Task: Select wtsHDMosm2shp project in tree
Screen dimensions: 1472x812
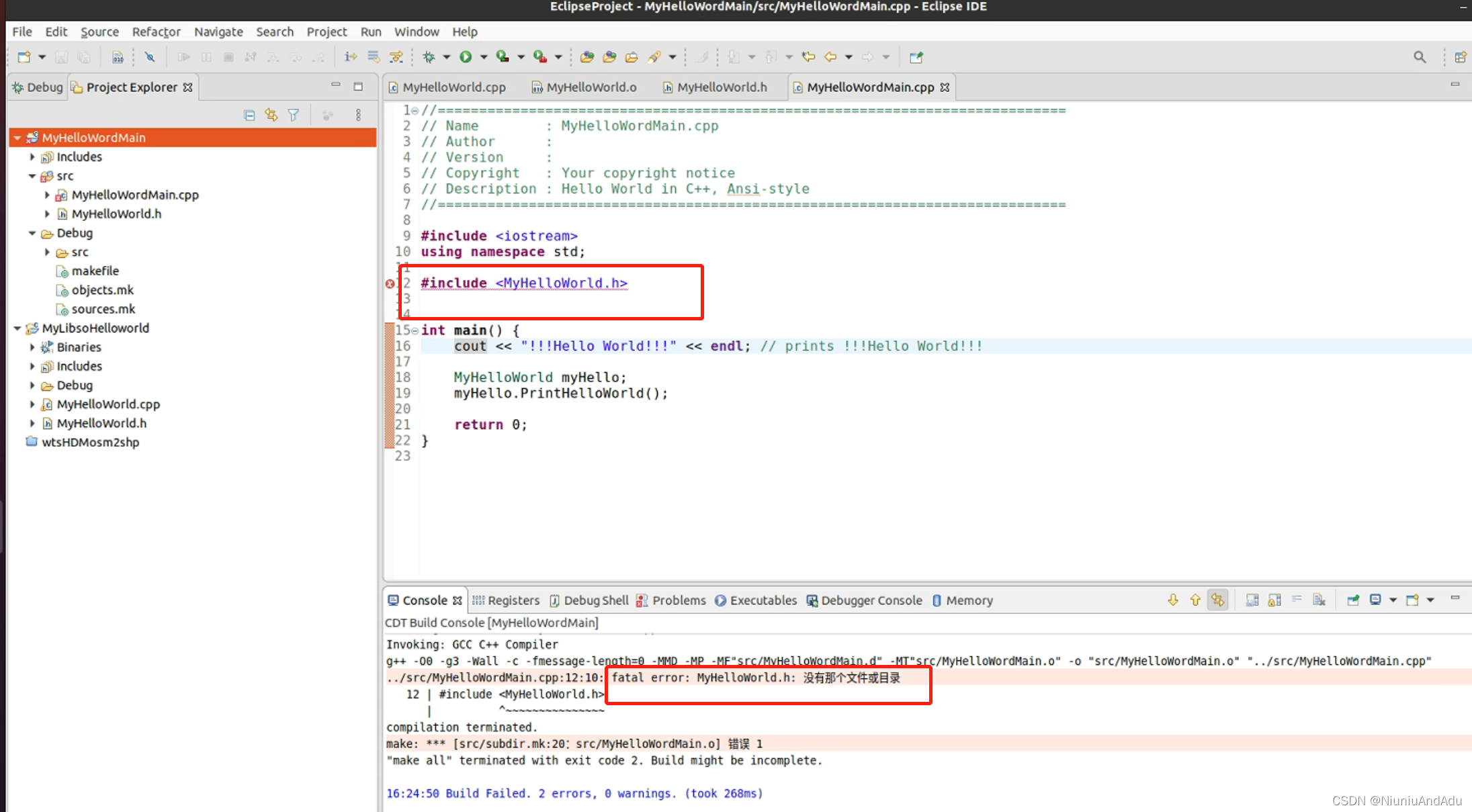Action: tap(90, 442)
